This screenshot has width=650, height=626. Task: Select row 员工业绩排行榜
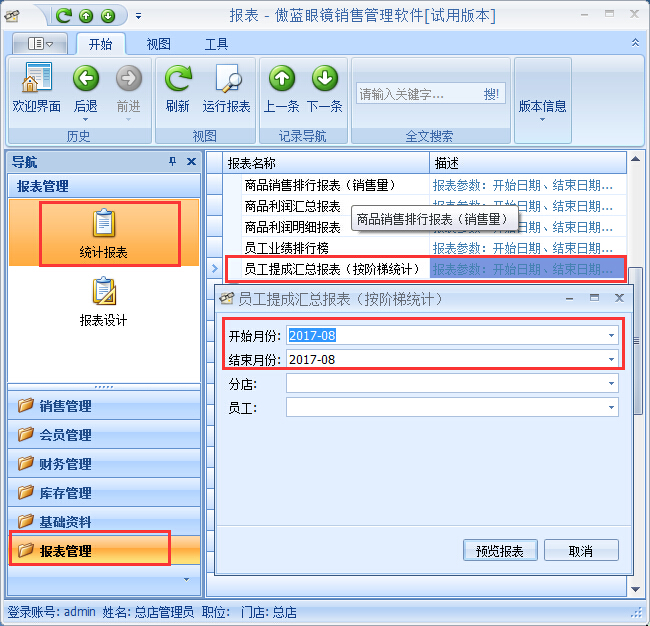(424, 248)
